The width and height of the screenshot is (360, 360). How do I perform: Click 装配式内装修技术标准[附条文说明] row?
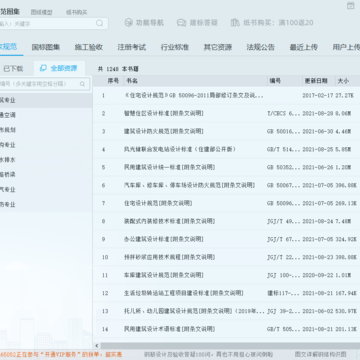coord(227,221)
